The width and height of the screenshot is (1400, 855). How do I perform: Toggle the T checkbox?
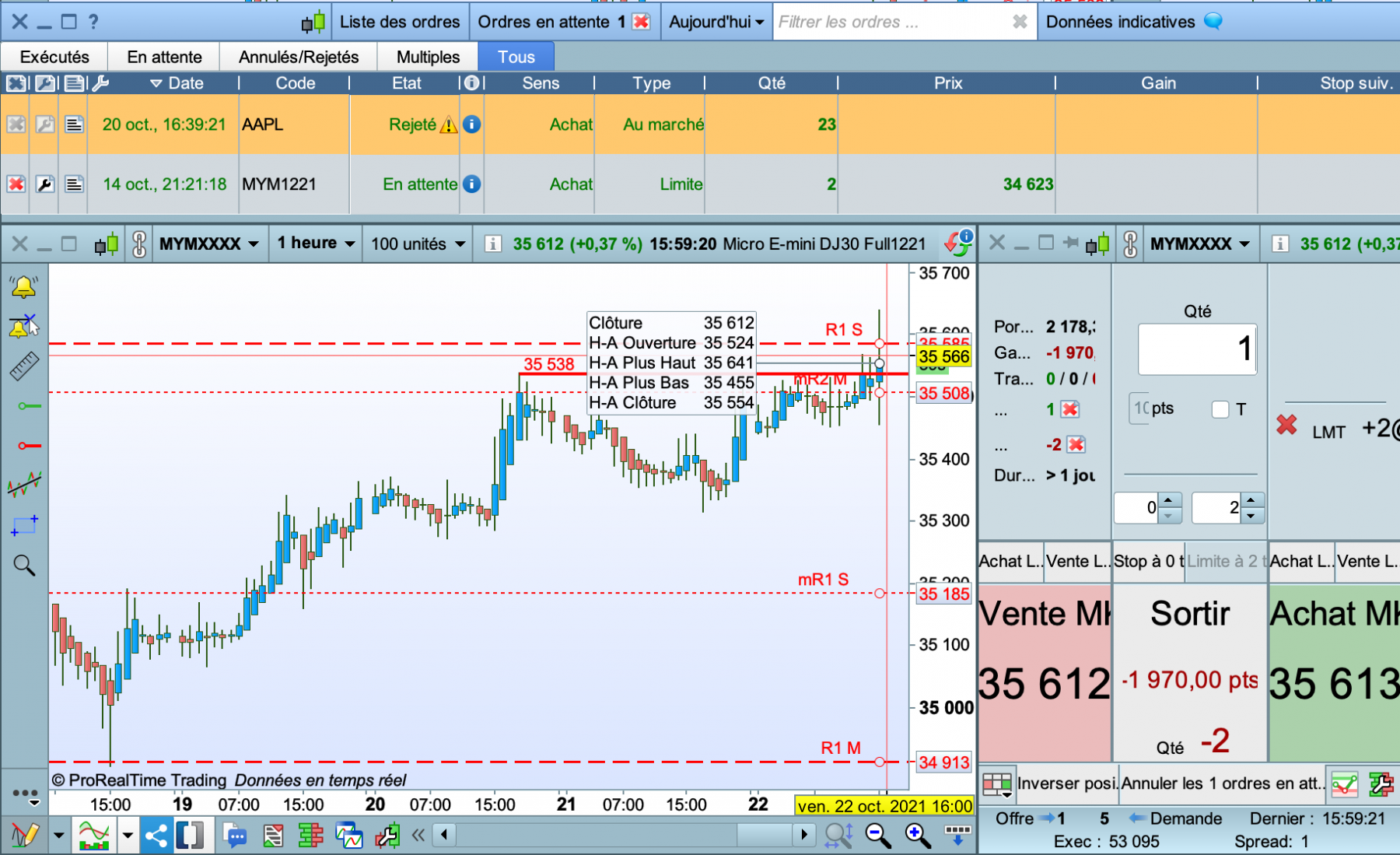point(1220,409)
